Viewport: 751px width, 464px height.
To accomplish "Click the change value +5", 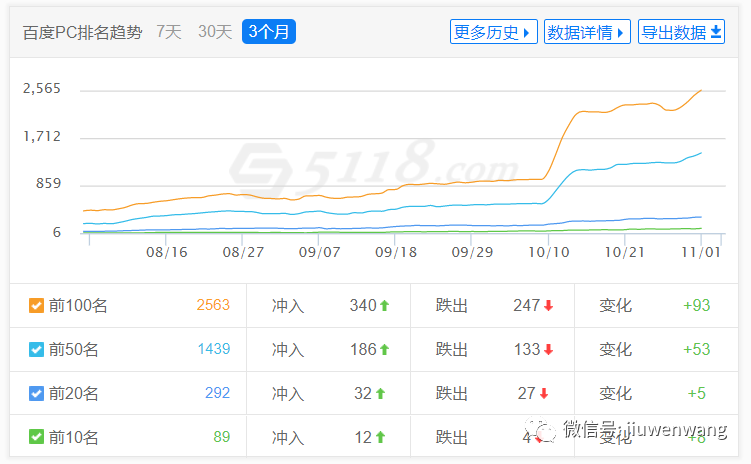I will tap(697, 393).
